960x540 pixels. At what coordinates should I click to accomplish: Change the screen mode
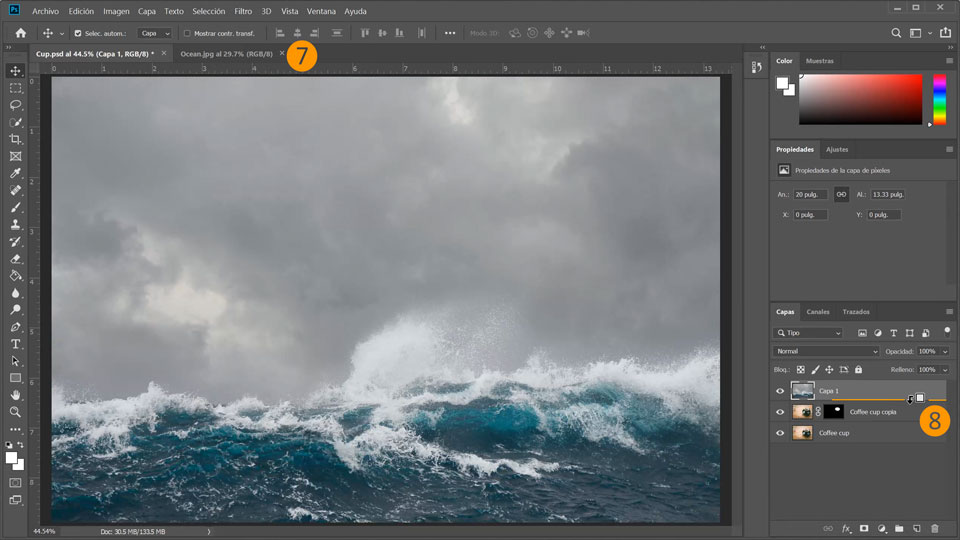(x=15, y=500)
